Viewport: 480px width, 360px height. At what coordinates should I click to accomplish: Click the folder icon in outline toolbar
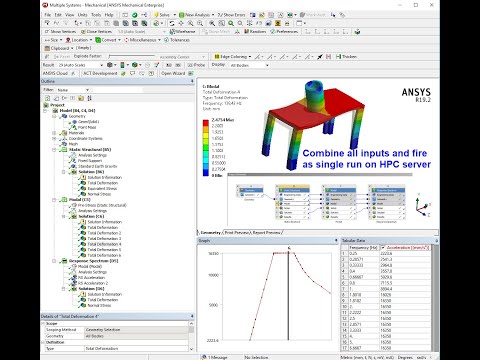click(x=81, y=98)
